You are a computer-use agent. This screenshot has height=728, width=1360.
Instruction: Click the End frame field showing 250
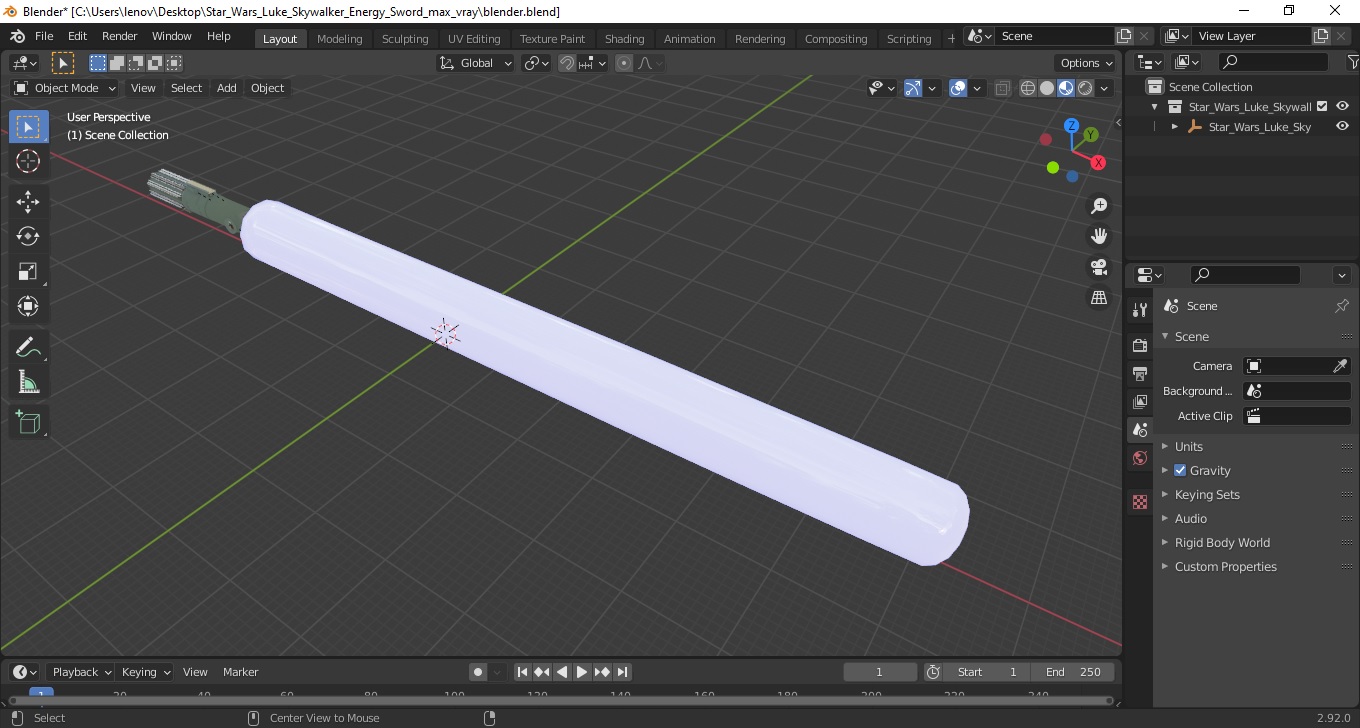(x=1073, y=672)
